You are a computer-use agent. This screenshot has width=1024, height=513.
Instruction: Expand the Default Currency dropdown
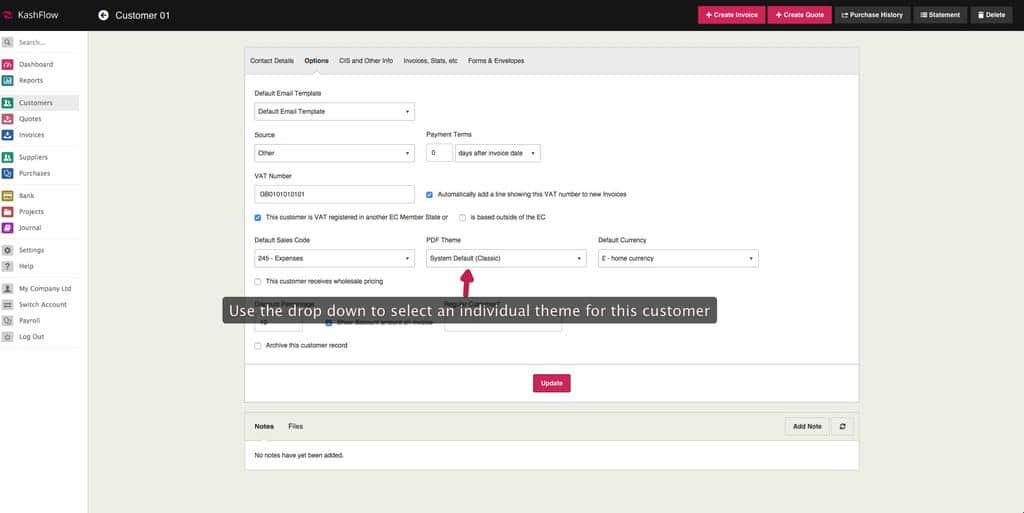tap(678, 259)
